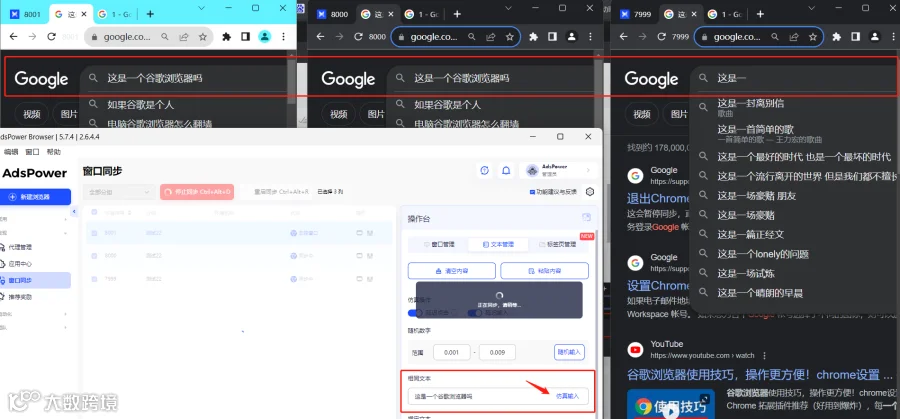Open 推荐奖励 in the AdsPower sidebar
This screenshot has height=419, width=900.
point(20,297)
